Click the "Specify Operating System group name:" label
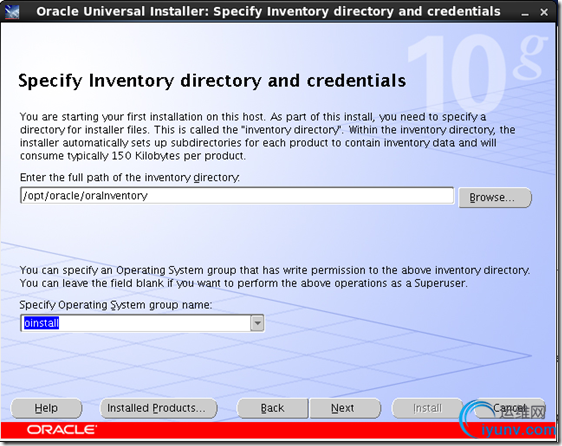The image size is (562, 446). (x=116, y=305)
